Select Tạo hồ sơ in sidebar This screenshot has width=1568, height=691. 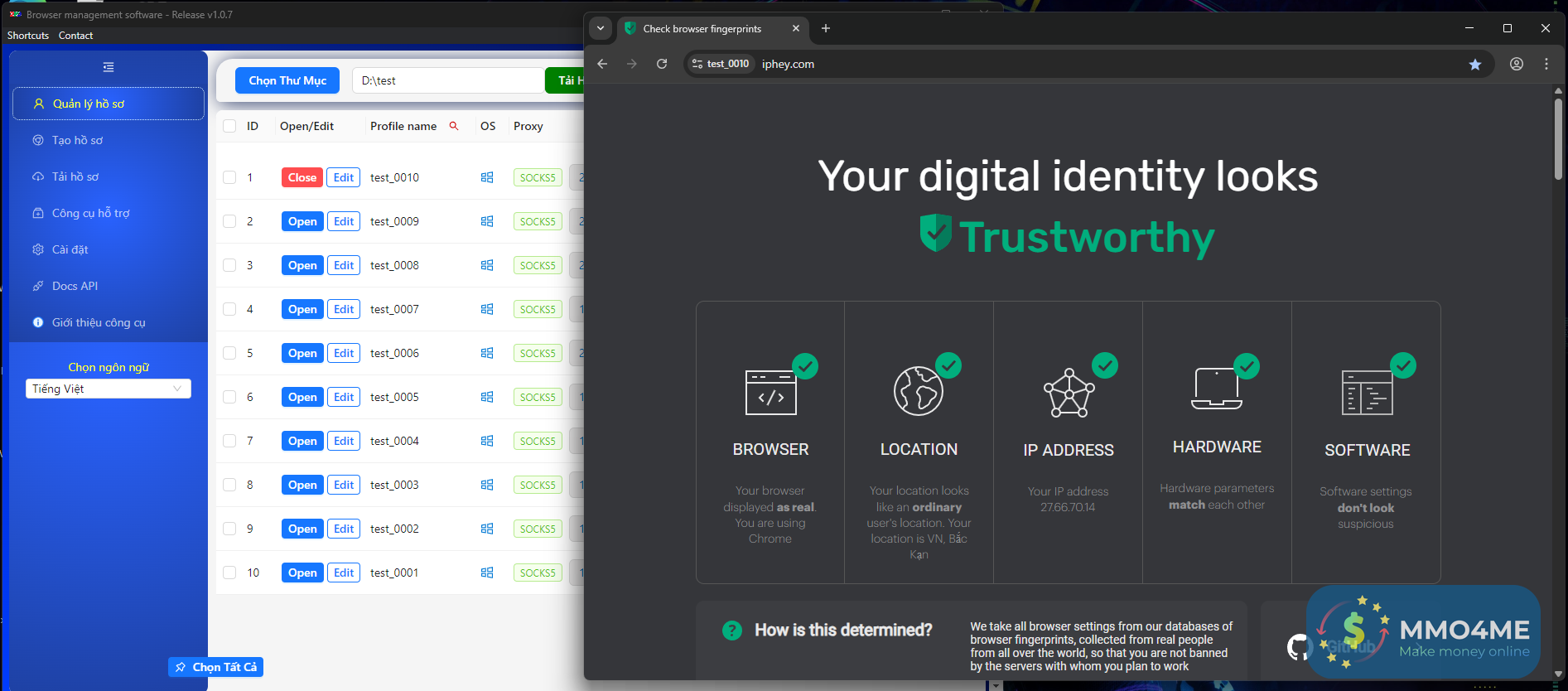pyautogui.click(x=77, y=140)
